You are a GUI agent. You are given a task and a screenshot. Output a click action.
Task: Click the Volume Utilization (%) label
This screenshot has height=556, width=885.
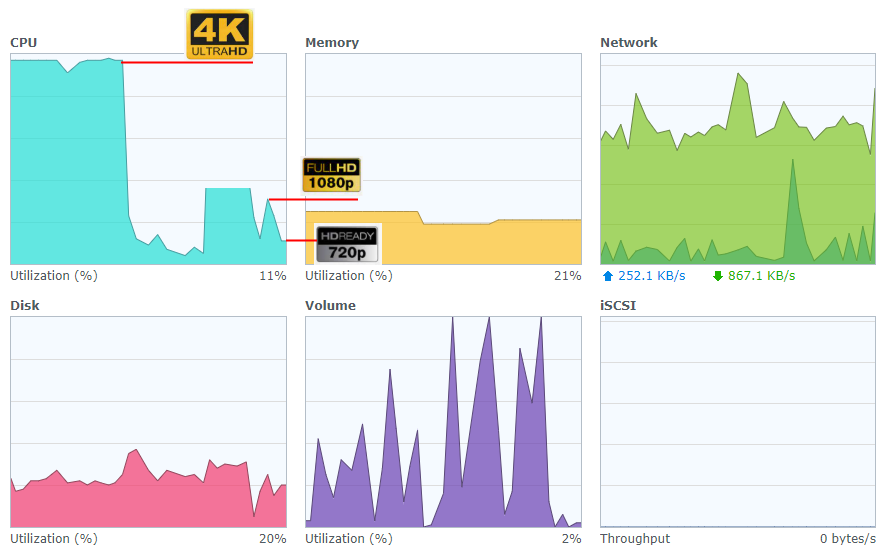point(349,539)
